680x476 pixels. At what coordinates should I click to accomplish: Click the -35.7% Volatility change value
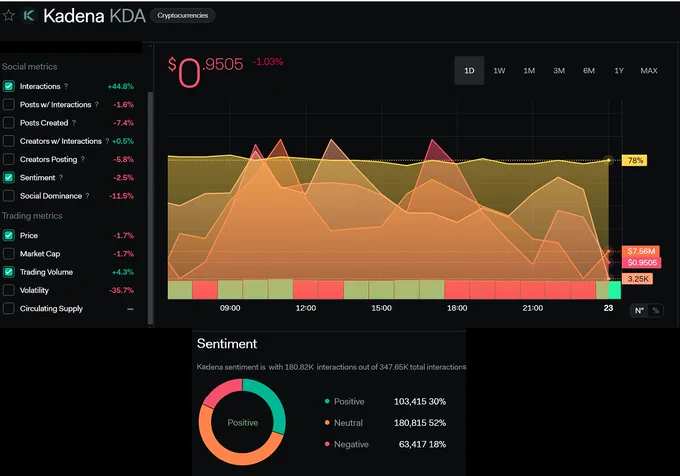121,290
